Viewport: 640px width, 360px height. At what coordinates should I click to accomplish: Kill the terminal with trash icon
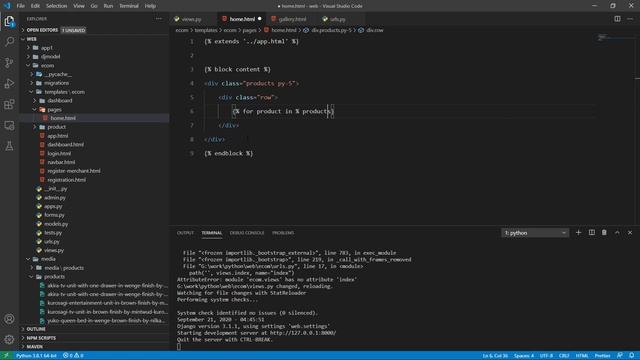tap(604, 233)
